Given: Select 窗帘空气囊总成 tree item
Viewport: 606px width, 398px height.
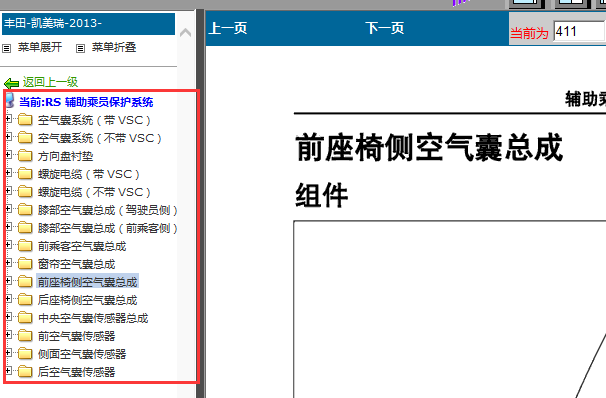Looking at the screenshot, I should 77,264.
